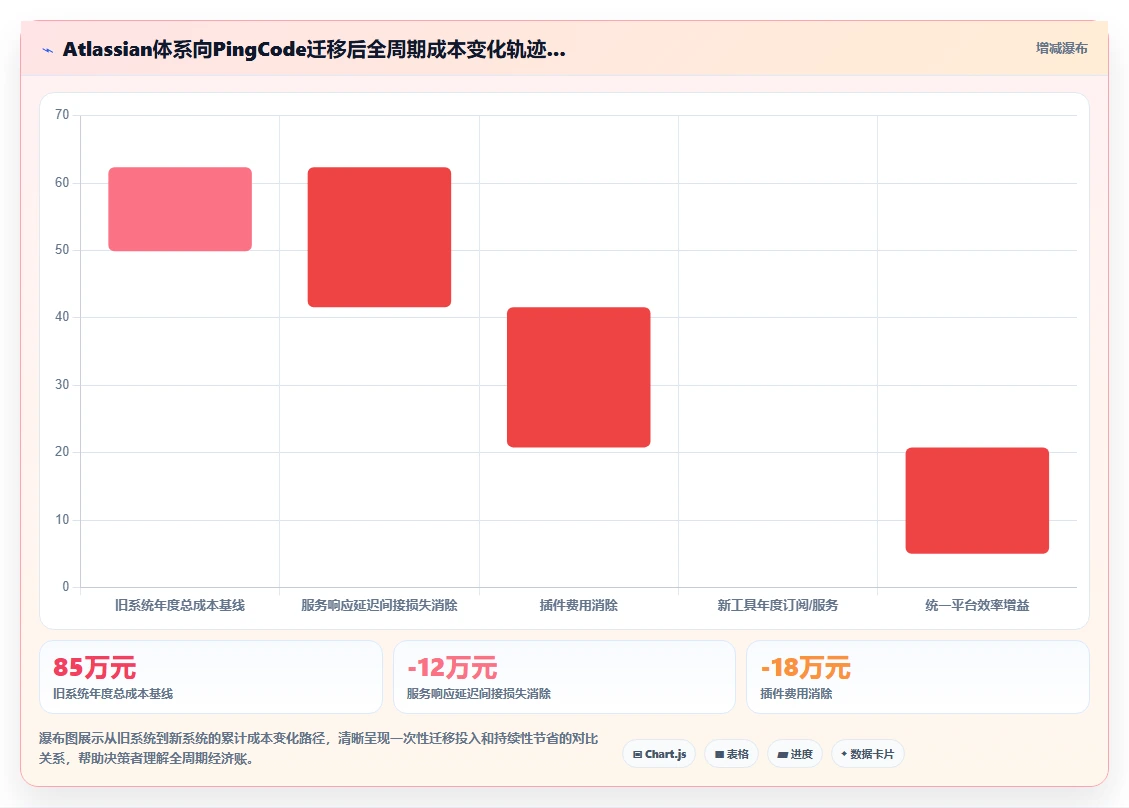Click the 85万元 value card
The image size is (1129, 808).
coord(211,677)
